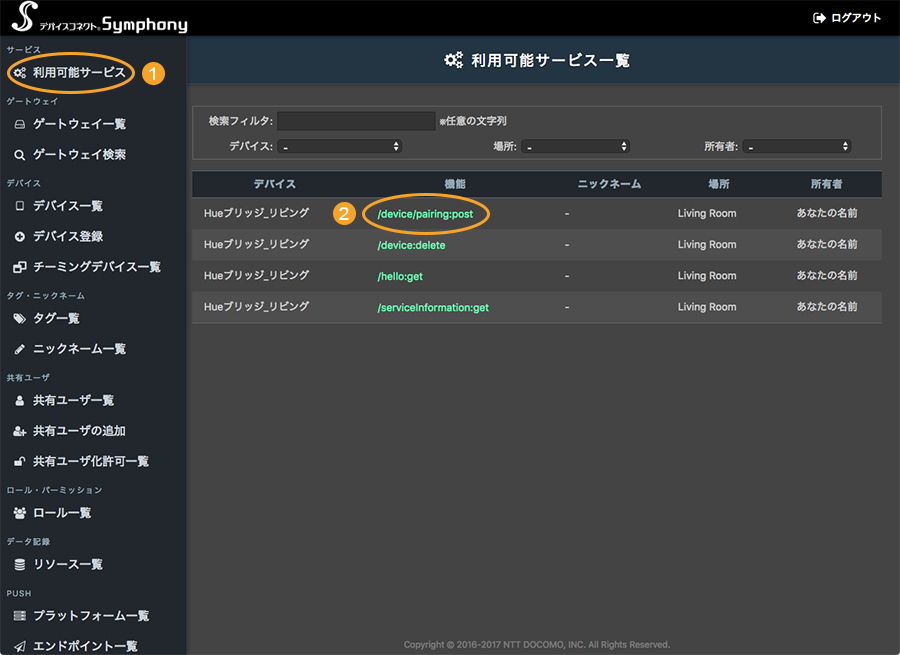Open 共有ユーザの追加 in the sidebar

point(79,431)
